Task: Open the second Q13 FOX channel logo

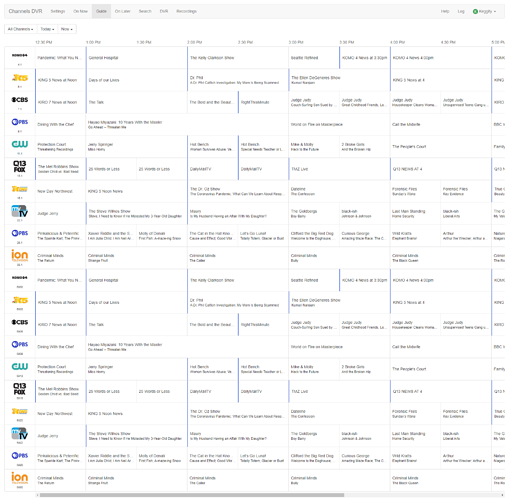Action: click(x=20, y=389)
